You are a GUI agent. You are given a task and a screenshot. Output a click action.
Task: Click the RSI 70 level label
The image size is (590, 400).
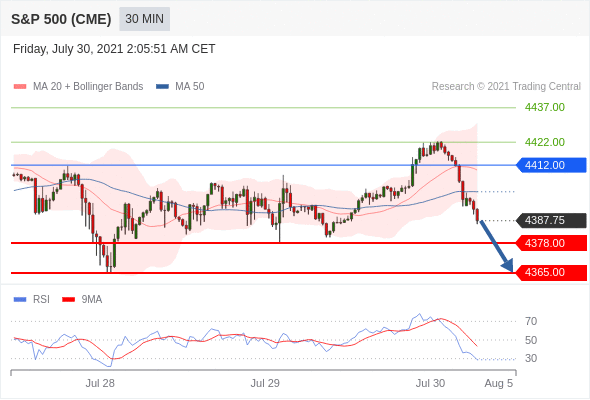click(x=531, y=321)
